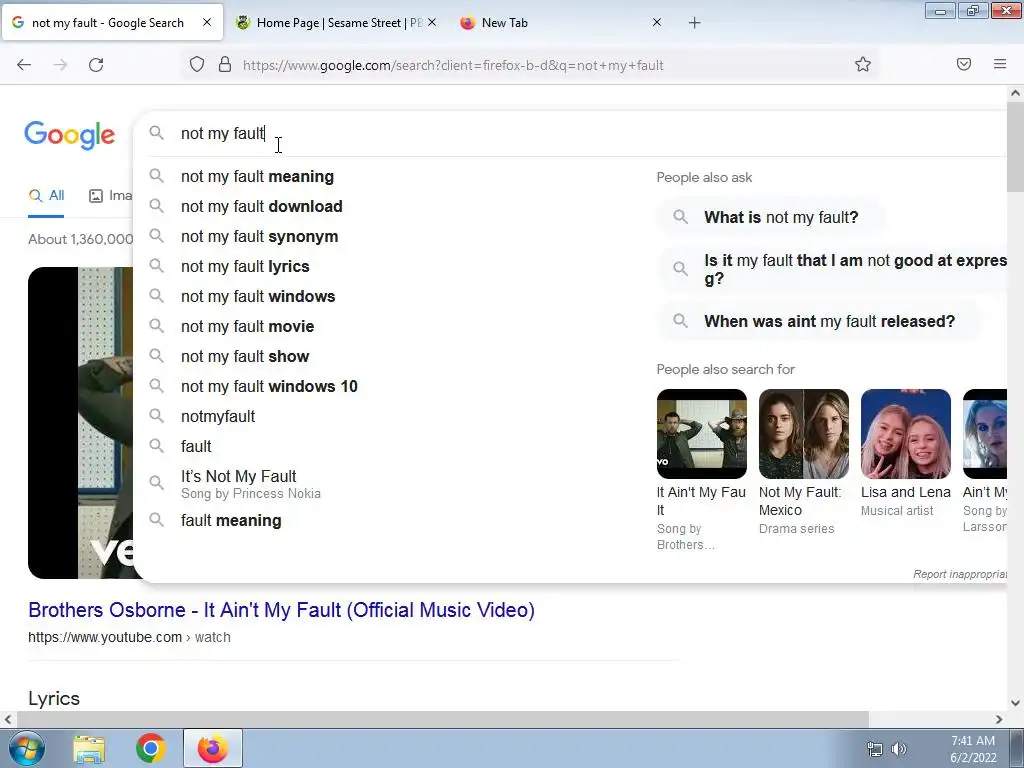The width and height of the screenshot is (1024, 768).
Task: Open Windows Start menu
Action: pyautogui.click(x=27, y=748)
